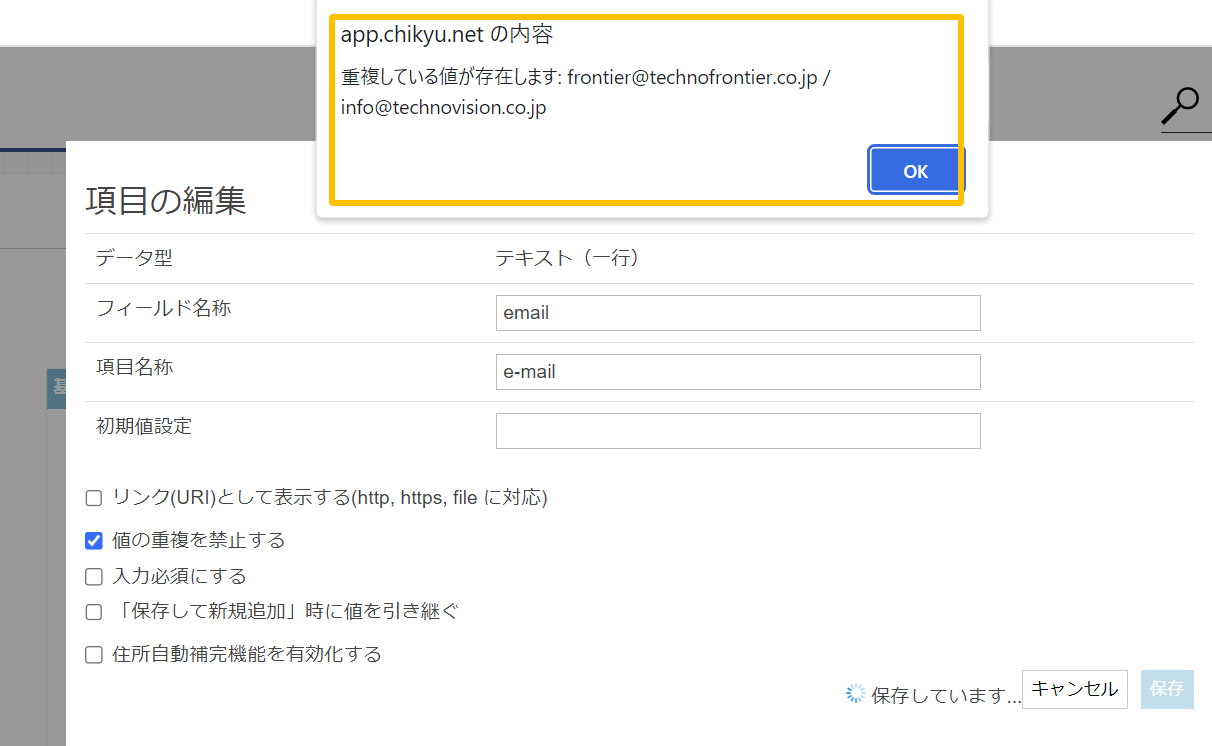This screenshot has width=1212, height=746.
Task: Click the データ型 row label
Action: (134, 258)
